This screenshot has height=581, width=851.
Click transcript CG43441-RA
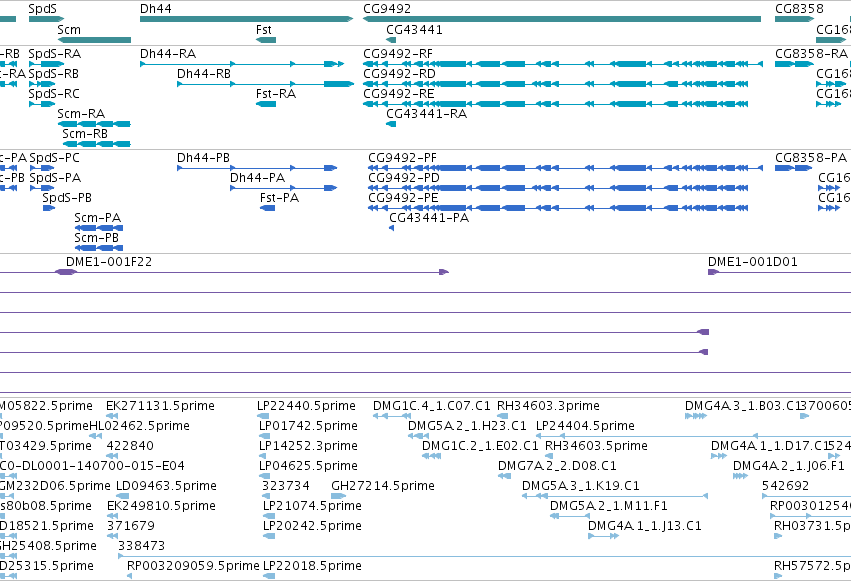[391, 124]
